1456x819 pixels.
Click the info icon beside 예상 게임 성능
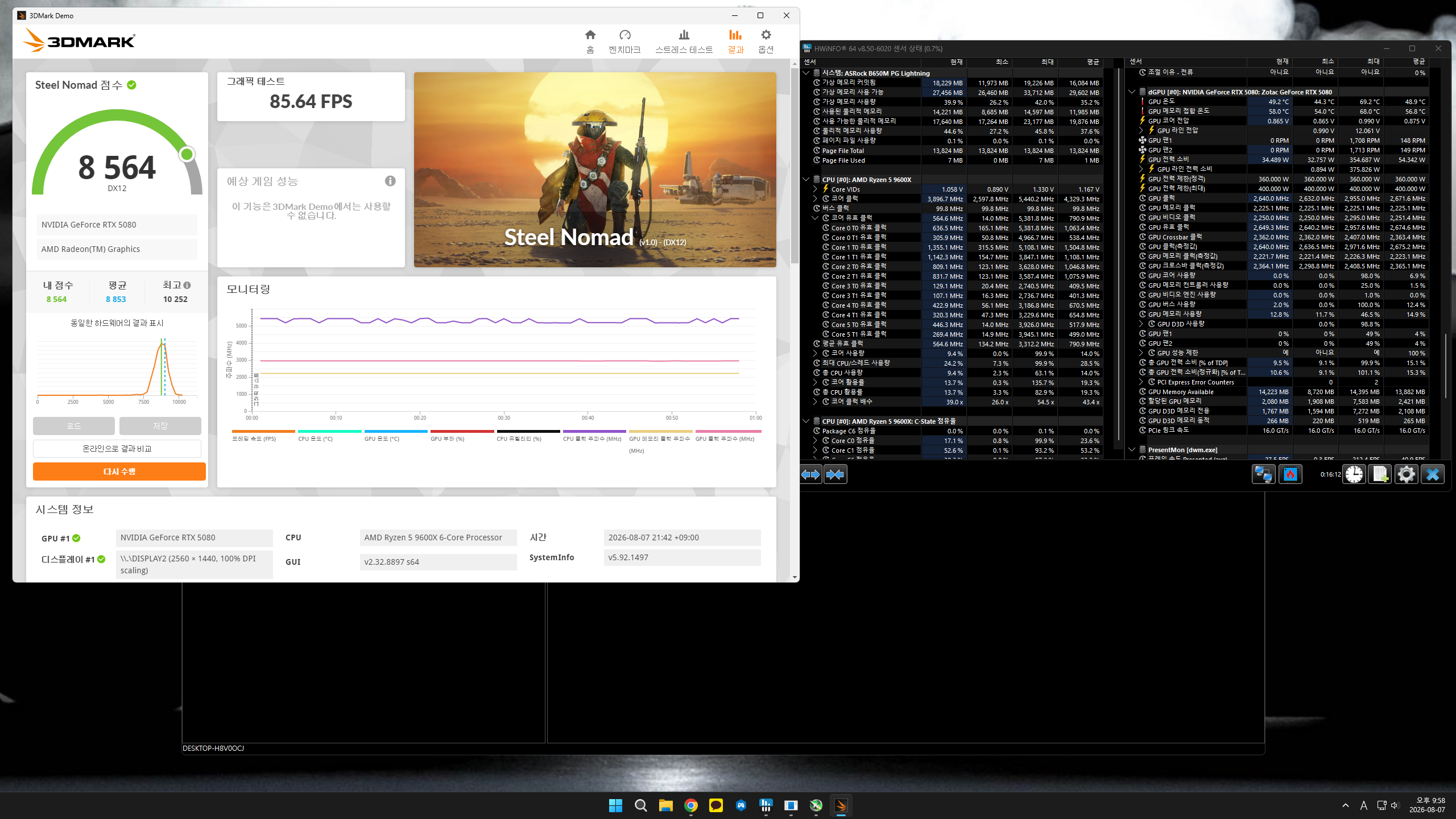(390, 181)
